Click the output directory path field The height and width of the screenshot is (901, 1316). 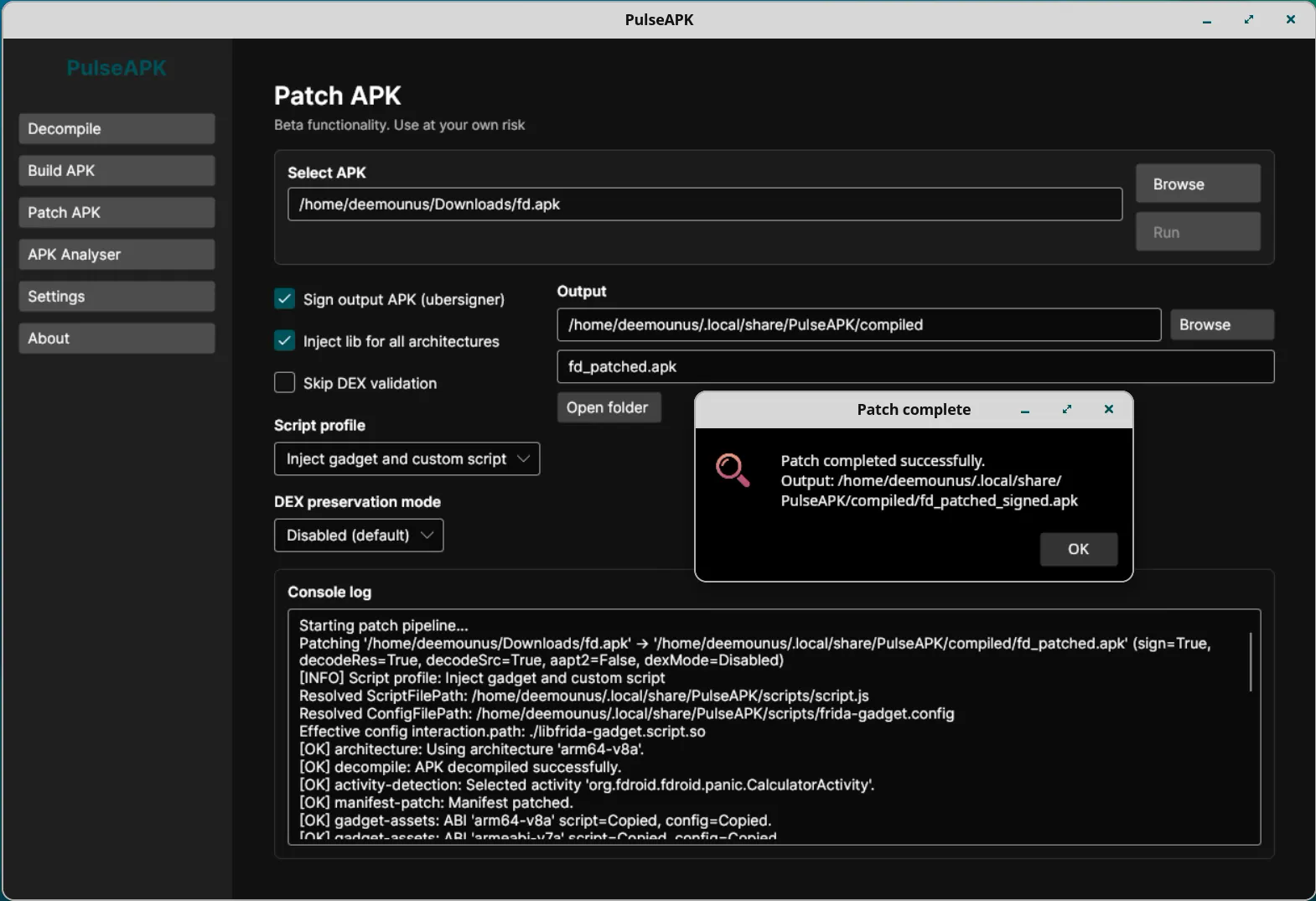859,324
